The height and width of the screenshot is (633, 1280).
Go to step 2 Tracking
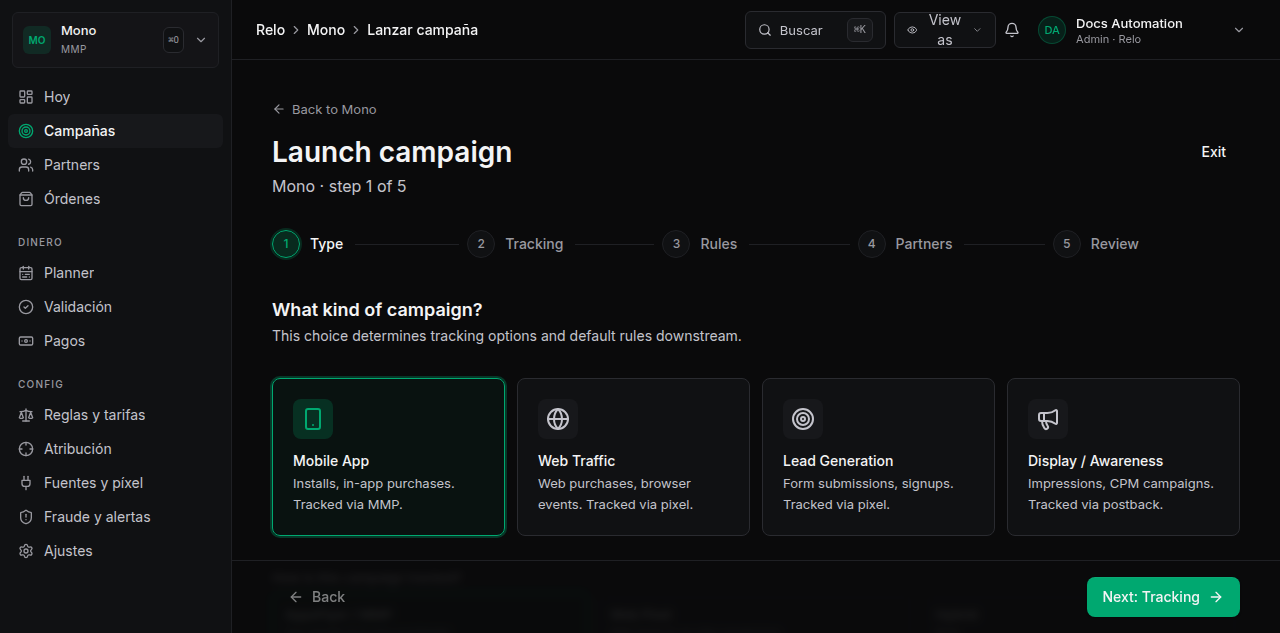click(x=515, y=244)
